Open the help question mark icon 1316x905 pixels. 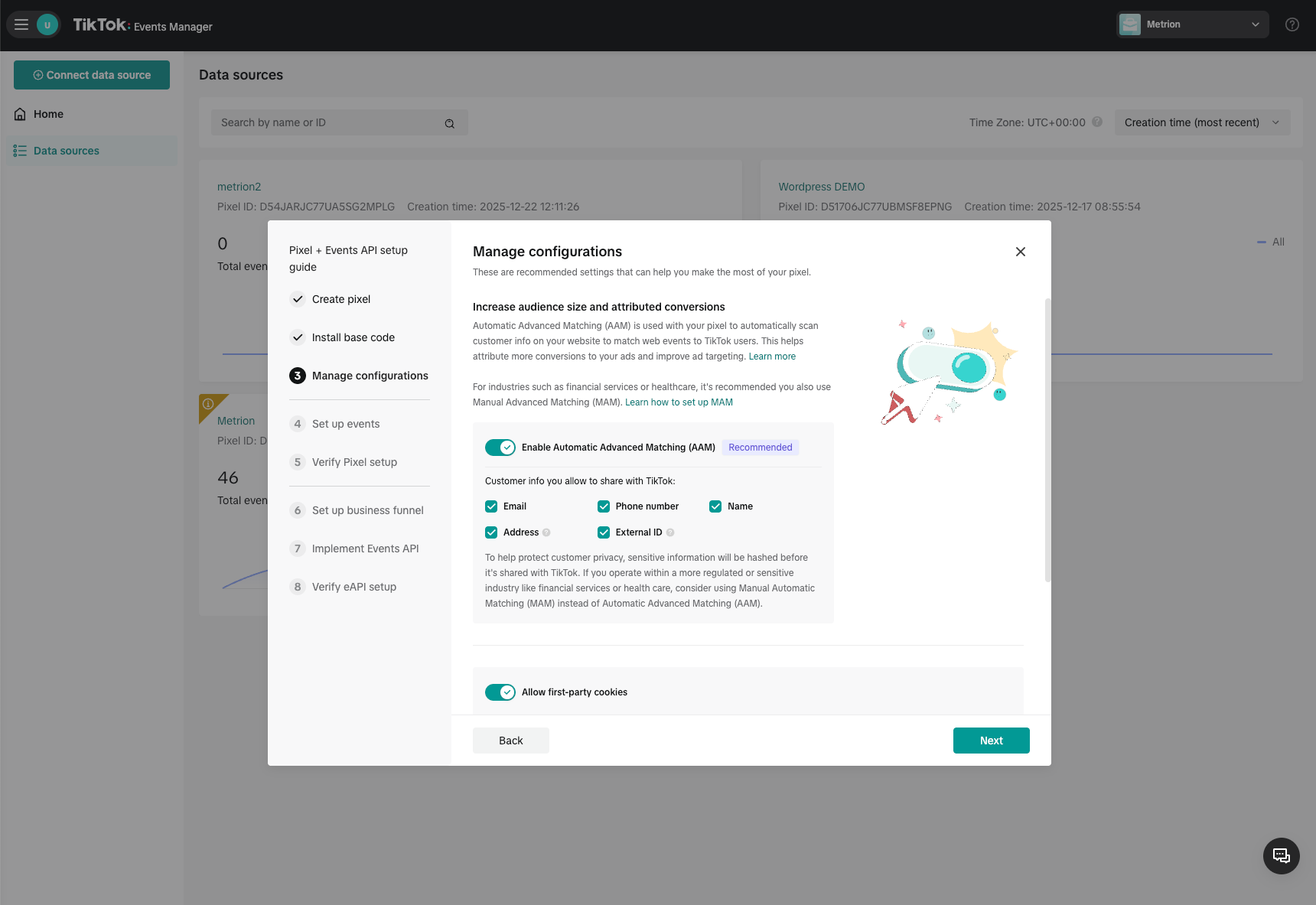coord(1292,24)
